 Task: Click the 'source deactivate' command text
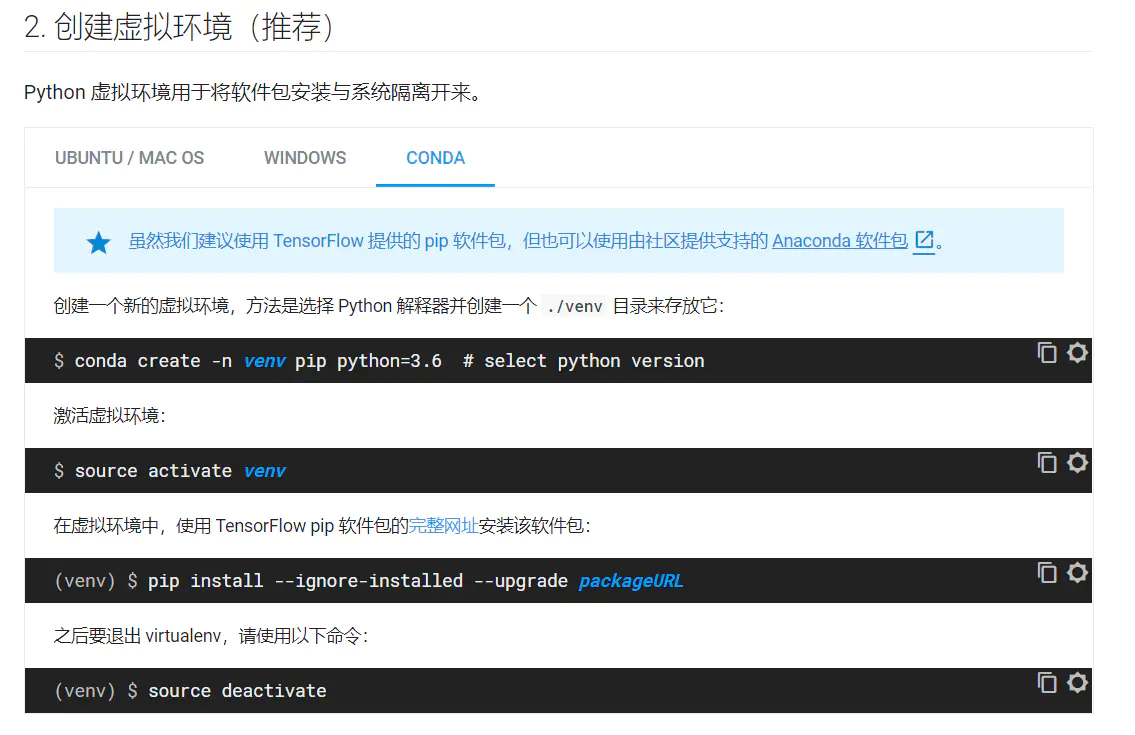click(237, 691)
